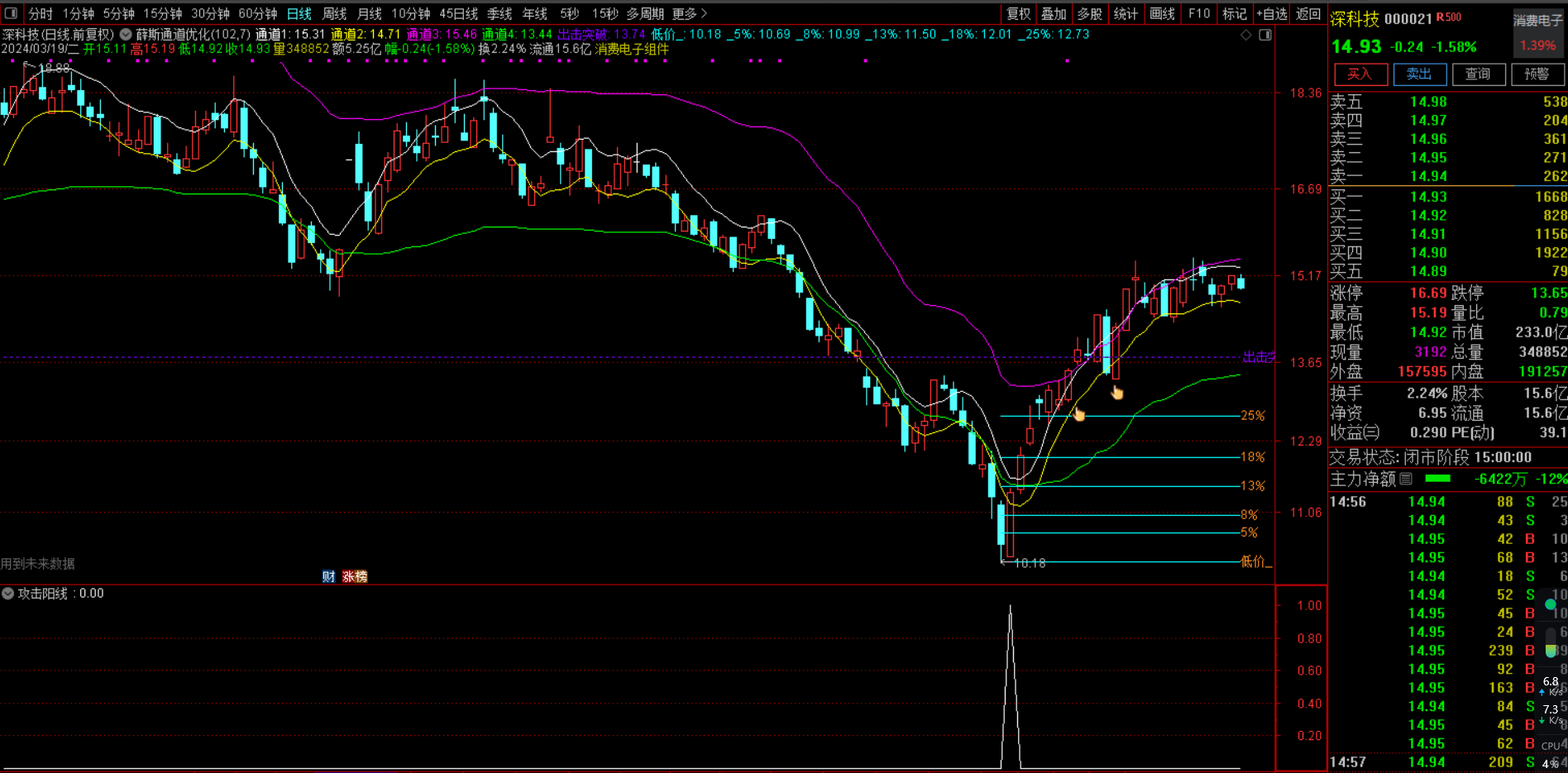The image size is (1568, 773).
Task: Add stock via +自选 button
Action: click(1272, 13)
